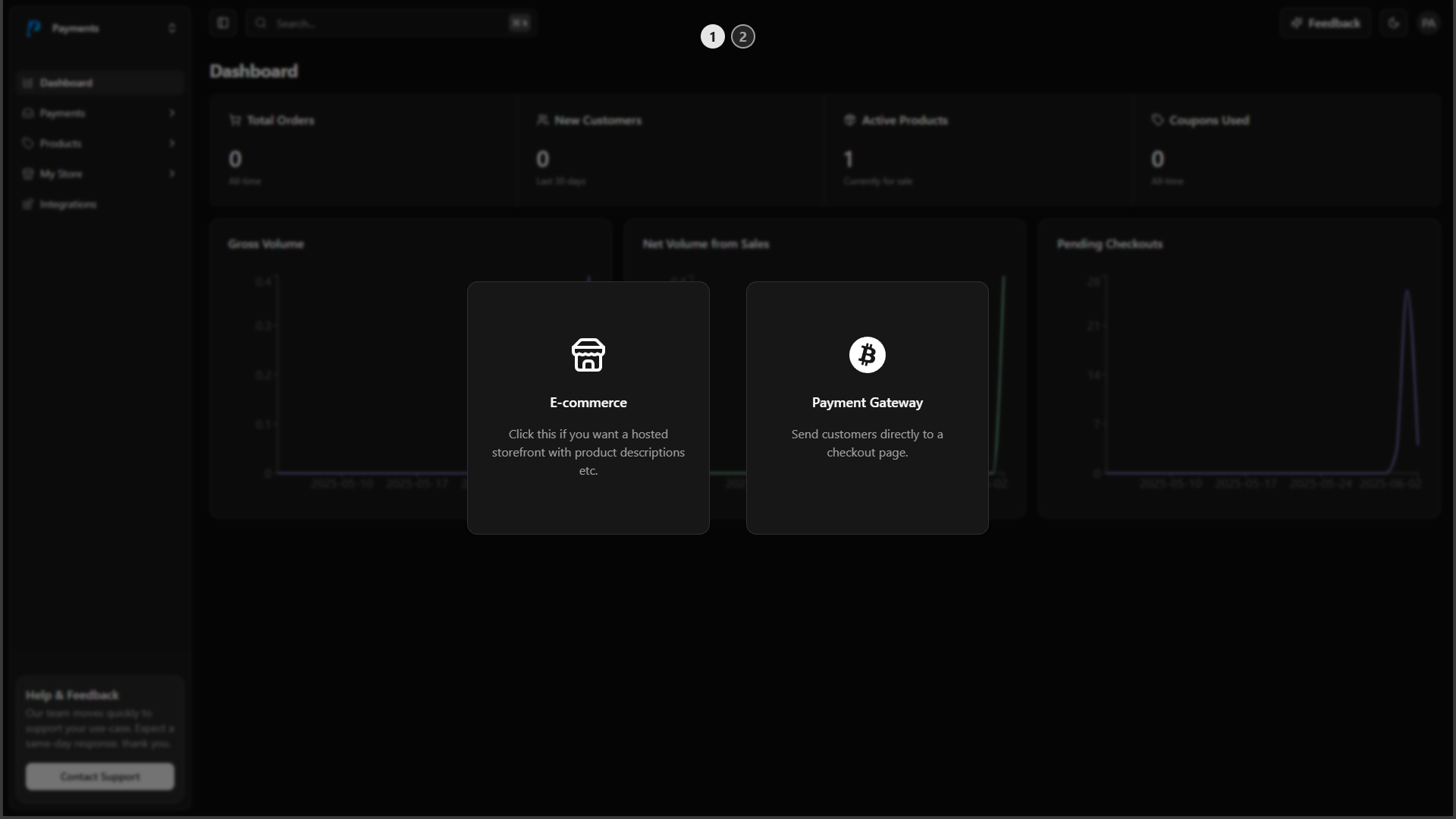Click the 'Help & Feedback' heading

pyautogui.click(x=72, y=695)
